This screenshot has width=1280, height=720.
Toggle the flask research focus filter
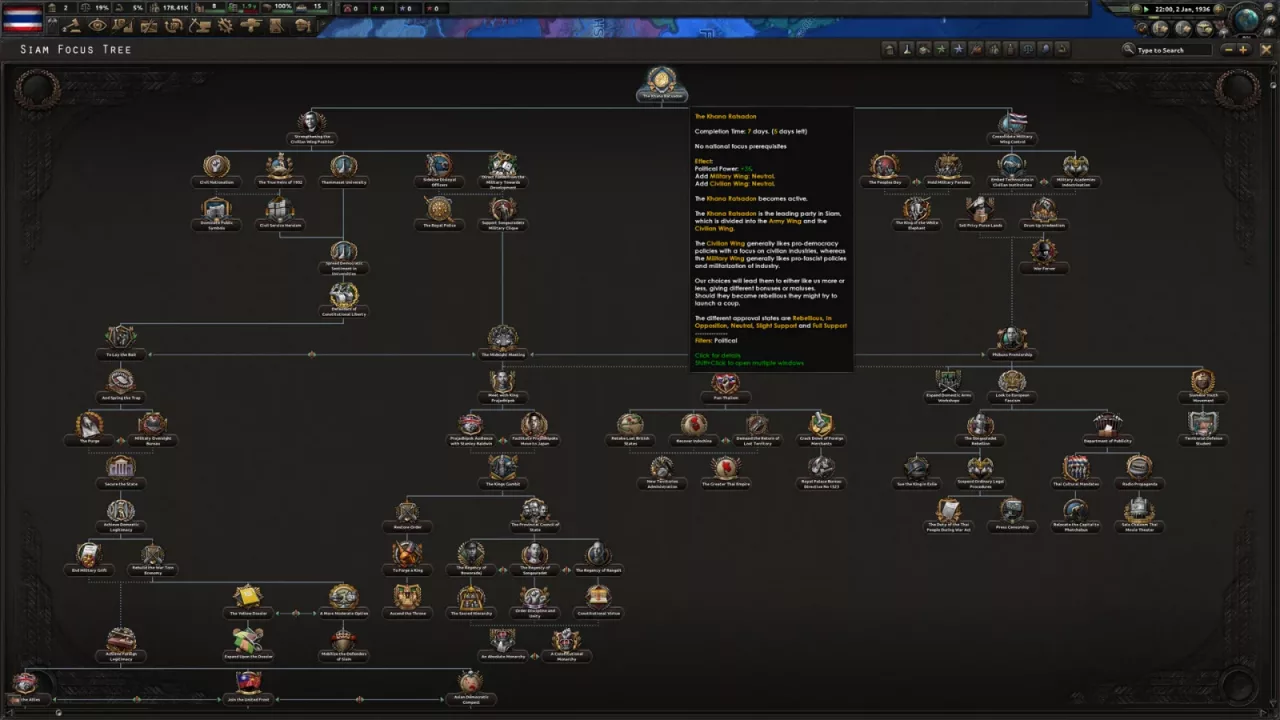point(906,49)
